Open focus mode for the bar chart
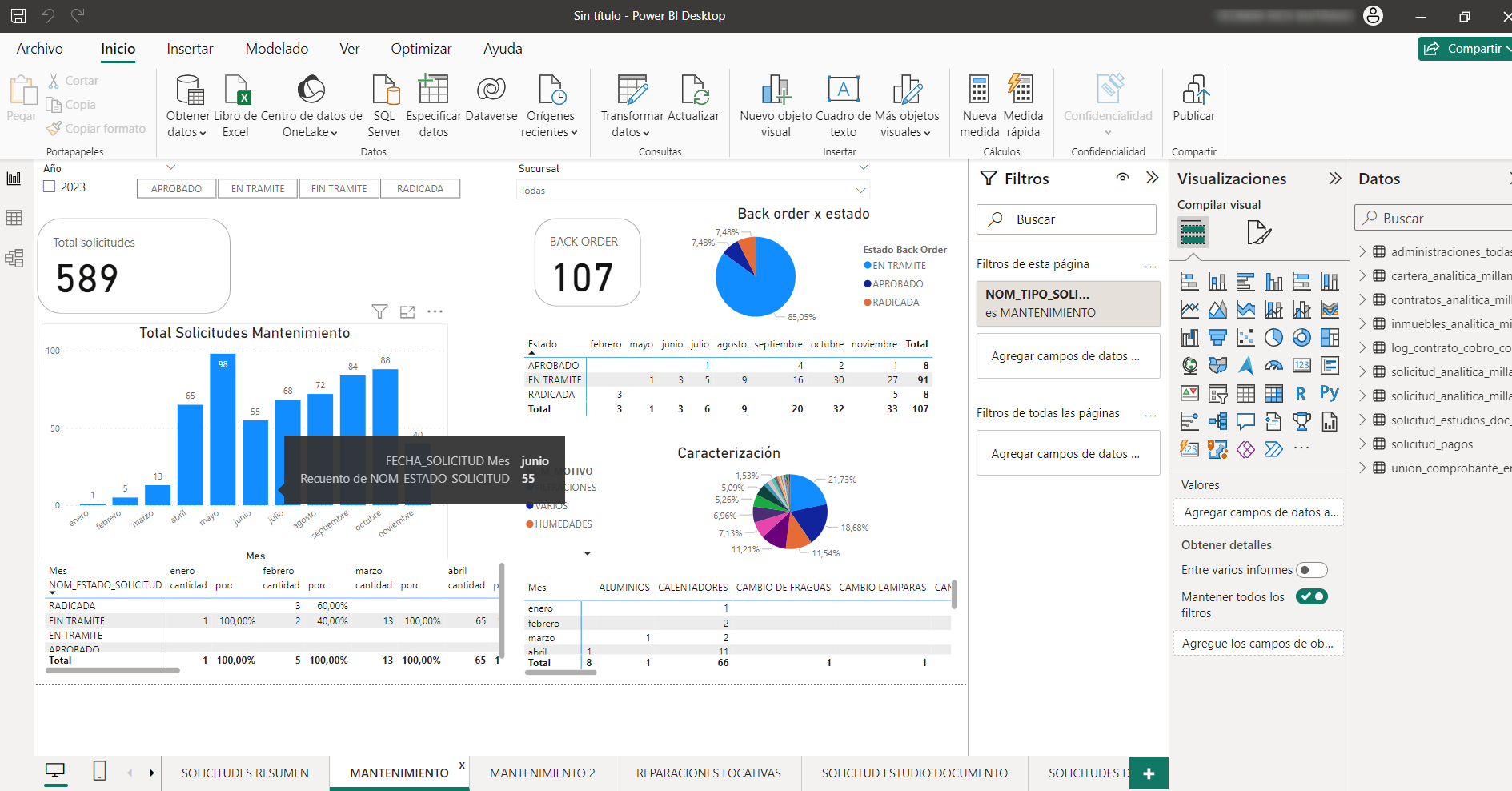The height and width of the screenshot is (791, 1512). click(407, 311)
